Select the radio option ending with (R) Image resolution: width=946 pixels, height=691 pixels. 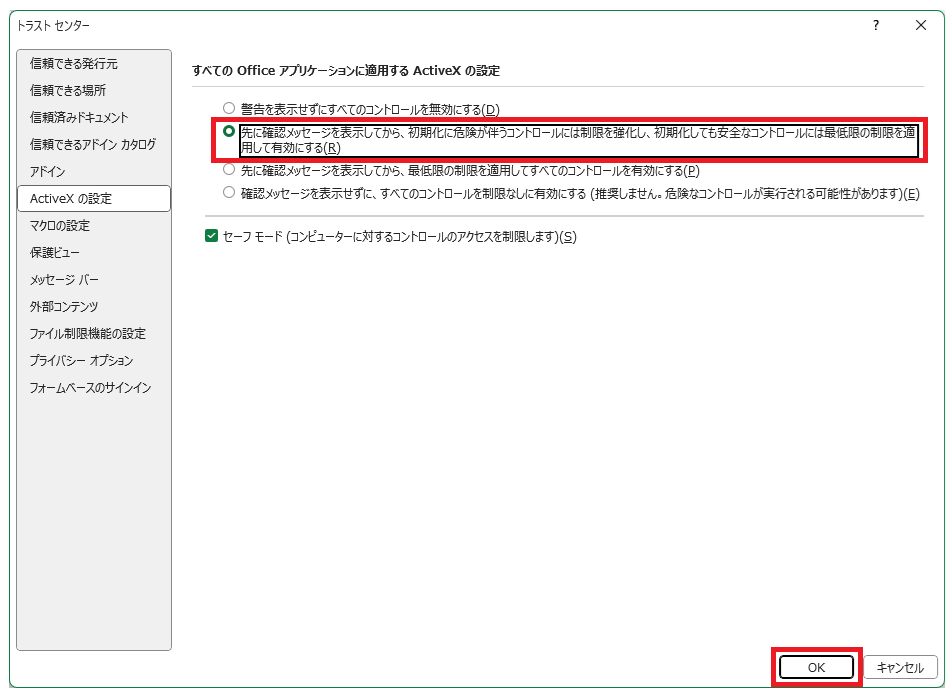[230, 131]
